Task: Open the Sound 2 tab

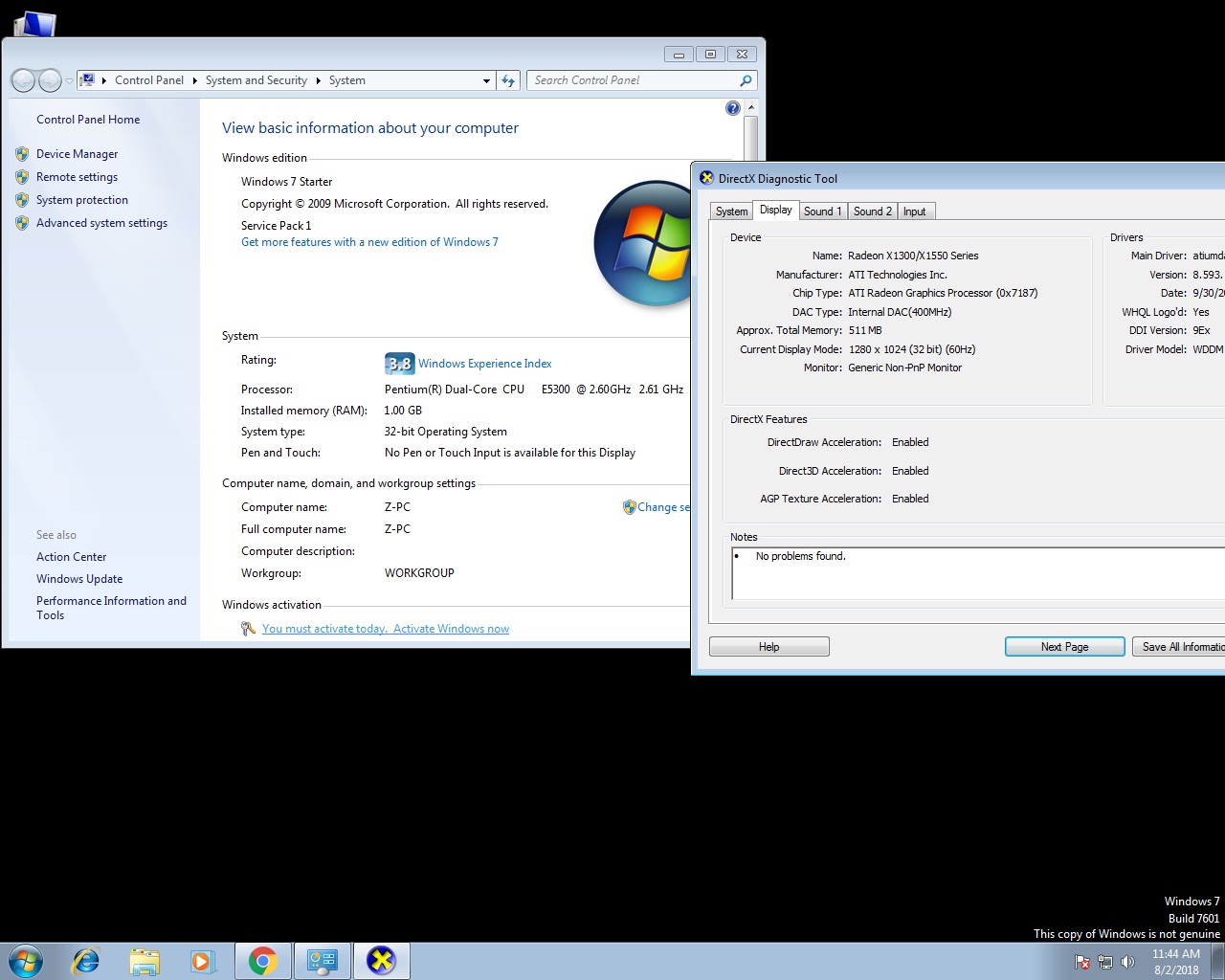Action: [x=873, y=212]
